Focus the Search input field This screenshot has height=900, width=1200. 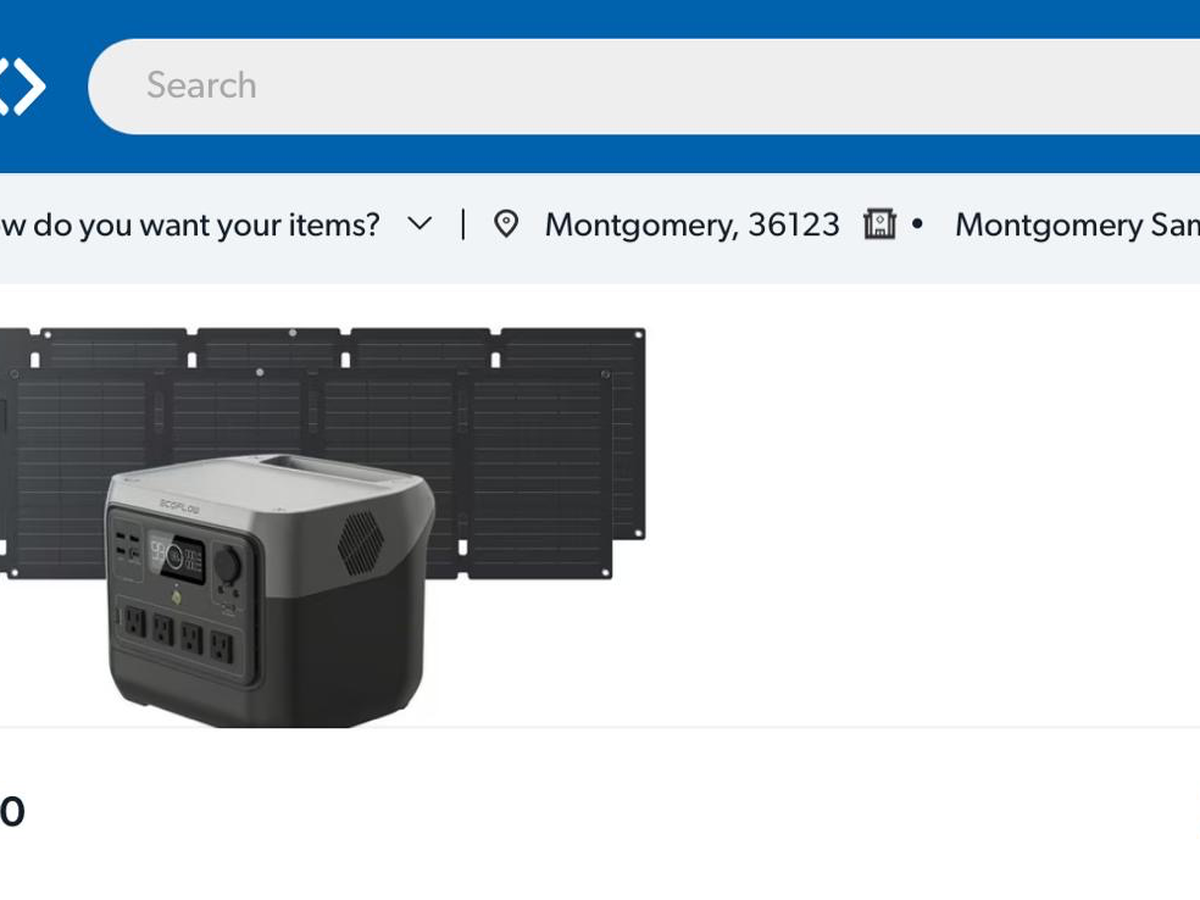(x=644, y=86)
